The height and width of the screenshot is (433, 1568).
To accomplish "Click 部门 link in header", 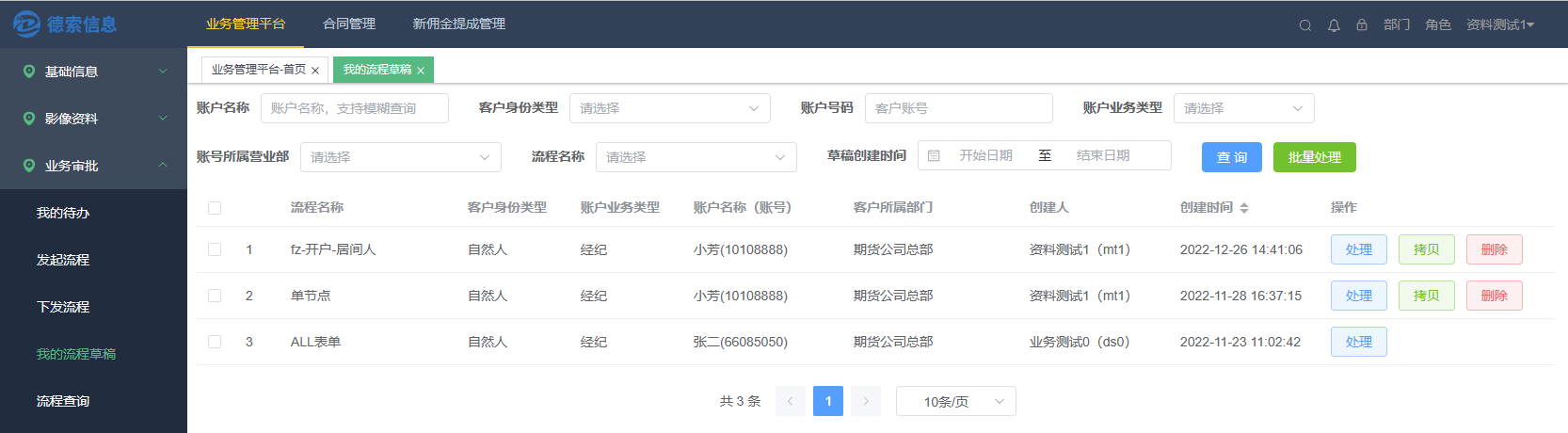I will point(1397,24).
